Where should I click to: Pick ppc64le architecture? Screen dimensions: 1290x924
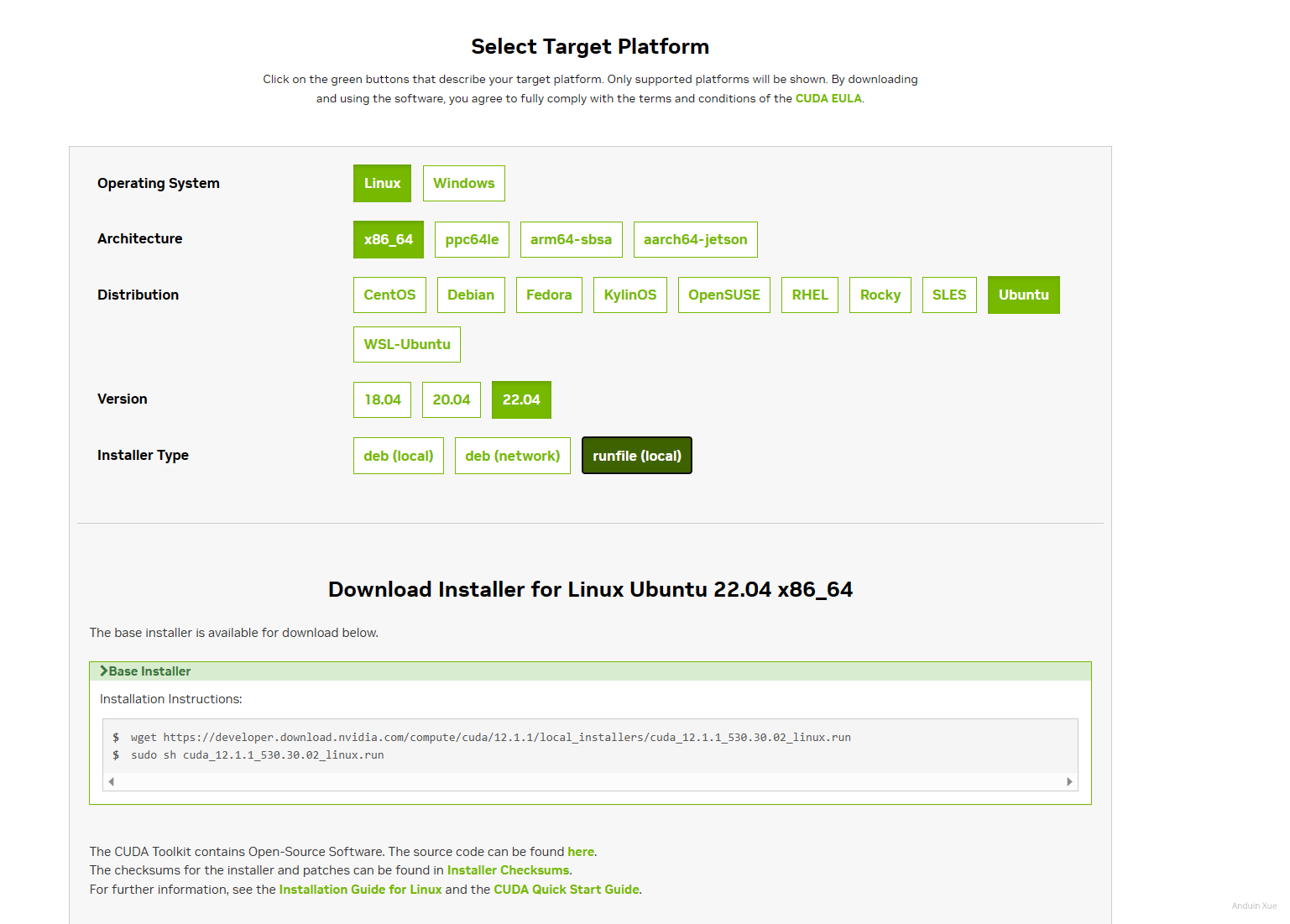472,240
